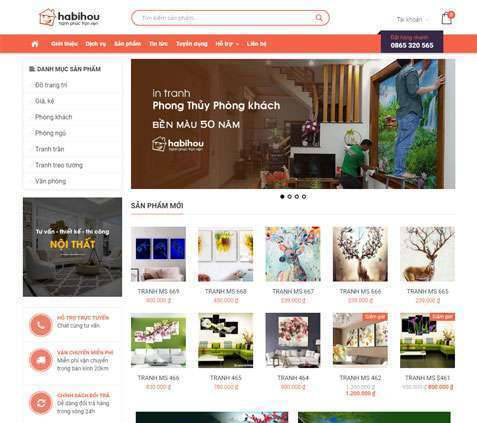Open the shopping cart icon

click(x=447, y=18)
